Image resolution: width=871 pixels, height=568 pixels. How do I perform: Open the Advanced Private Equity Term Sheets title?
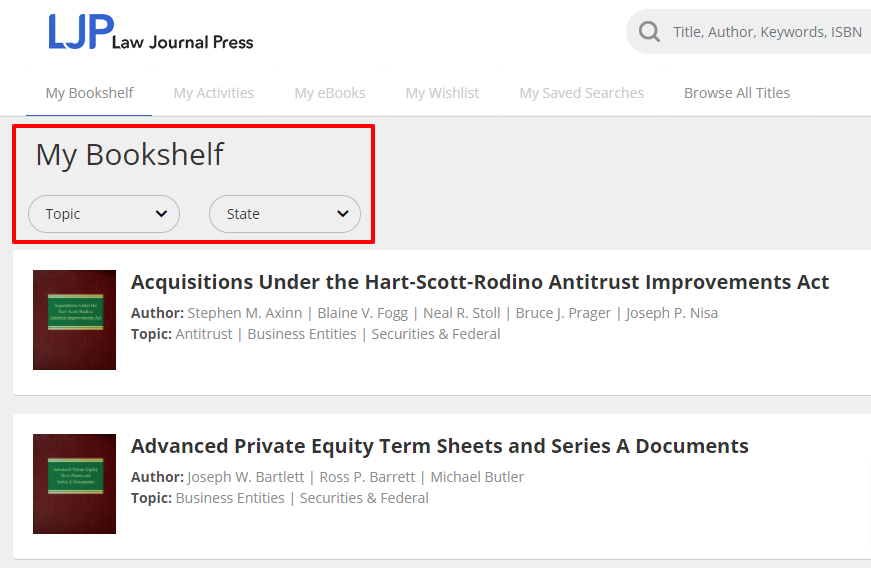coord(439,446)
